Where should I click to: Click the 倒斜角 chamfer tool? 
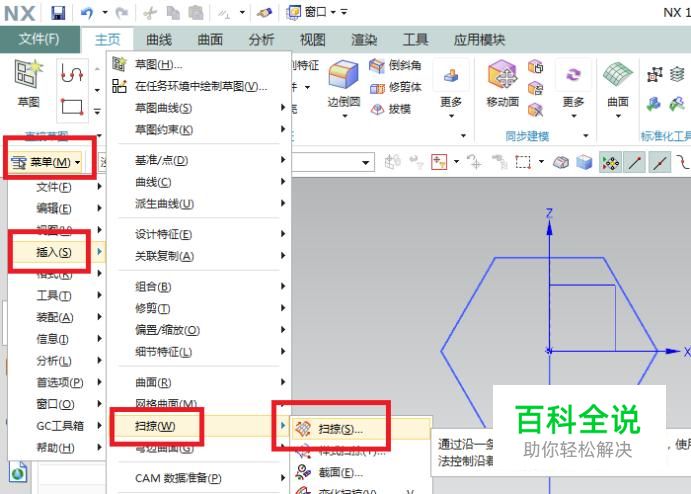395,65
